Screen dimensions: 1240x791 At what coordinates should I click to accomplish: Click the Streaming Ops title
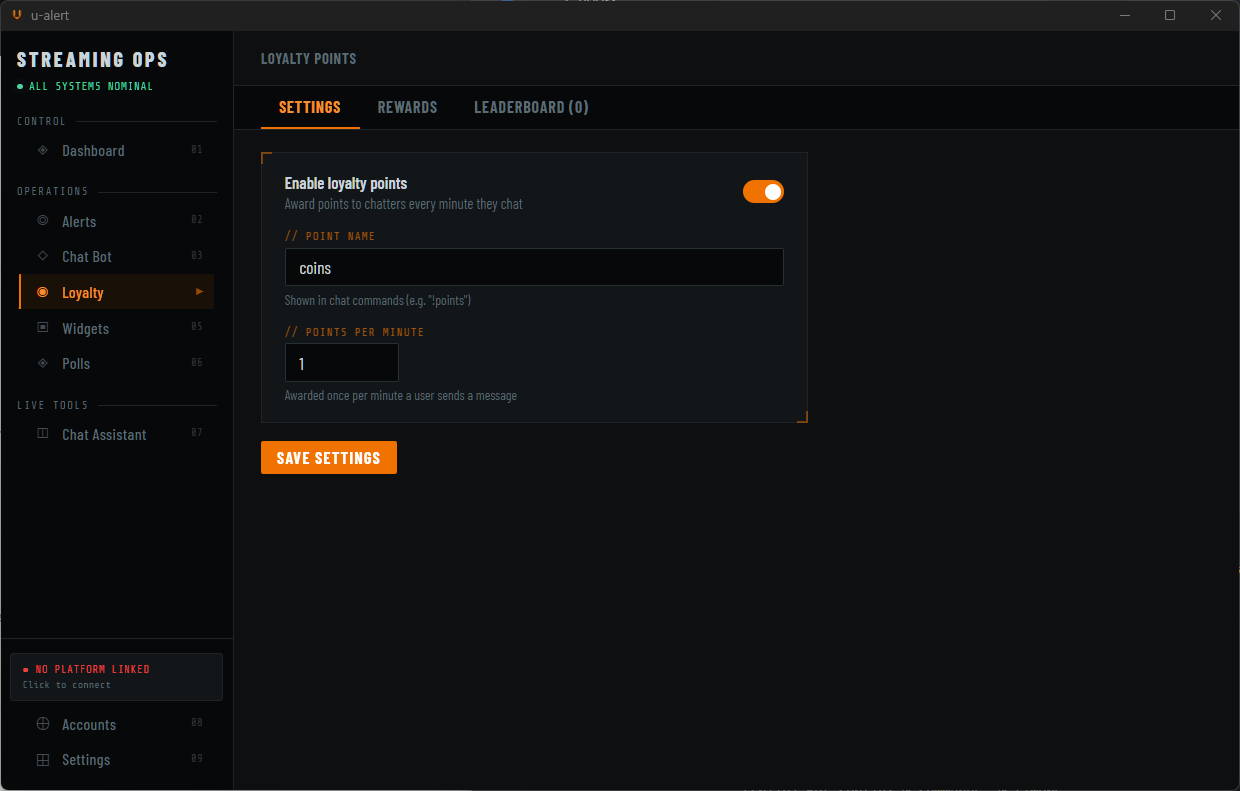93,59
